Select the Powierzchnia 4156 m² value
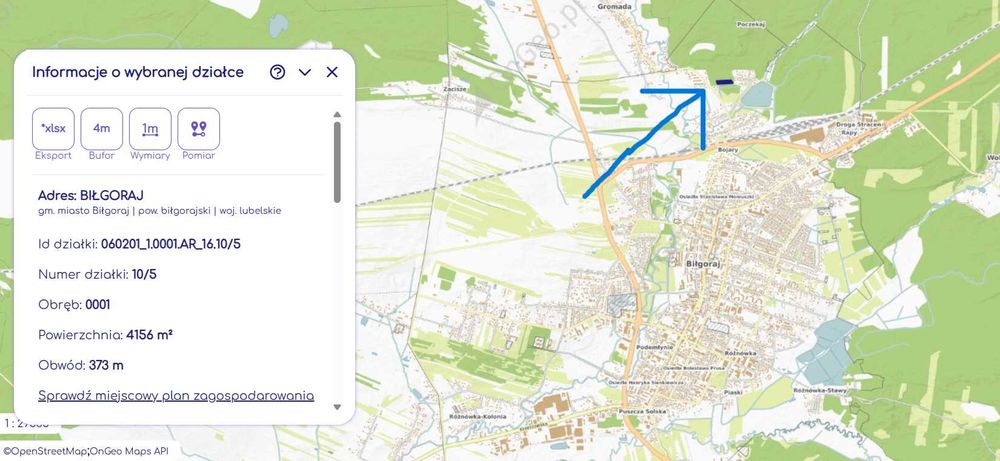This screenshot has height=461, width=1000. pyautogui.click(x=150, y=335)
